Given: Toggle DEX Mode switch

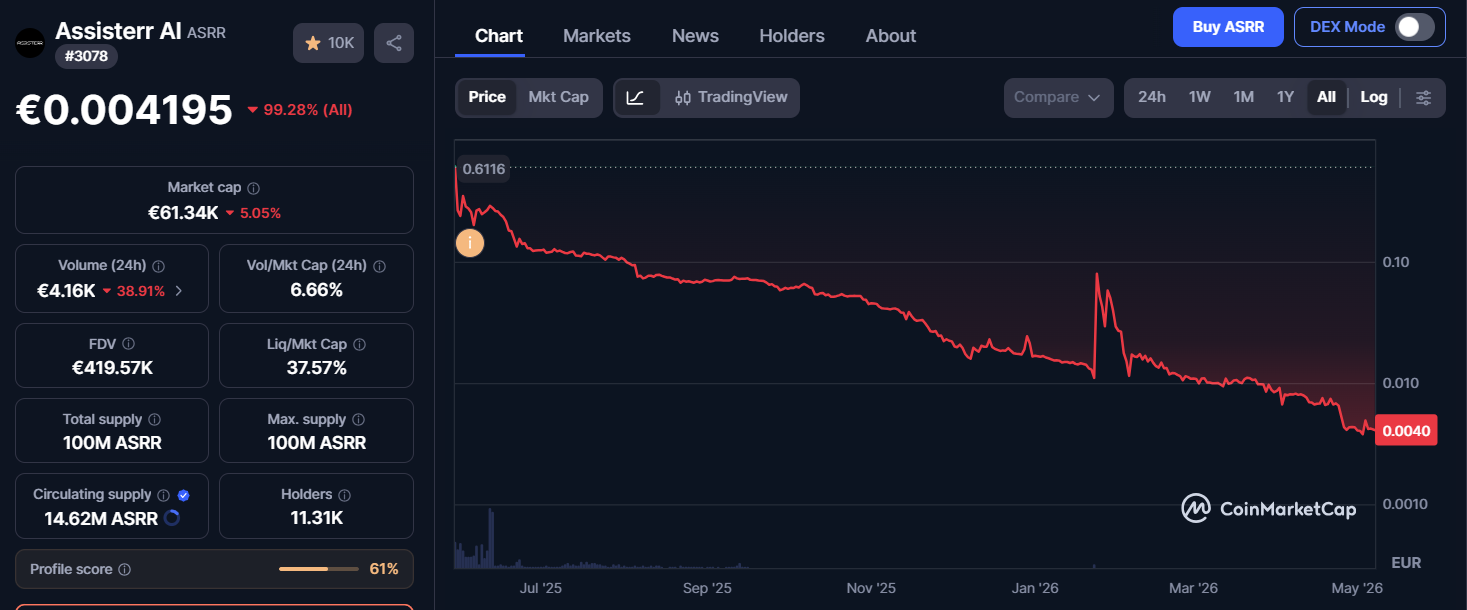Looking at the screenshot, I should [x=1415, y=27].
